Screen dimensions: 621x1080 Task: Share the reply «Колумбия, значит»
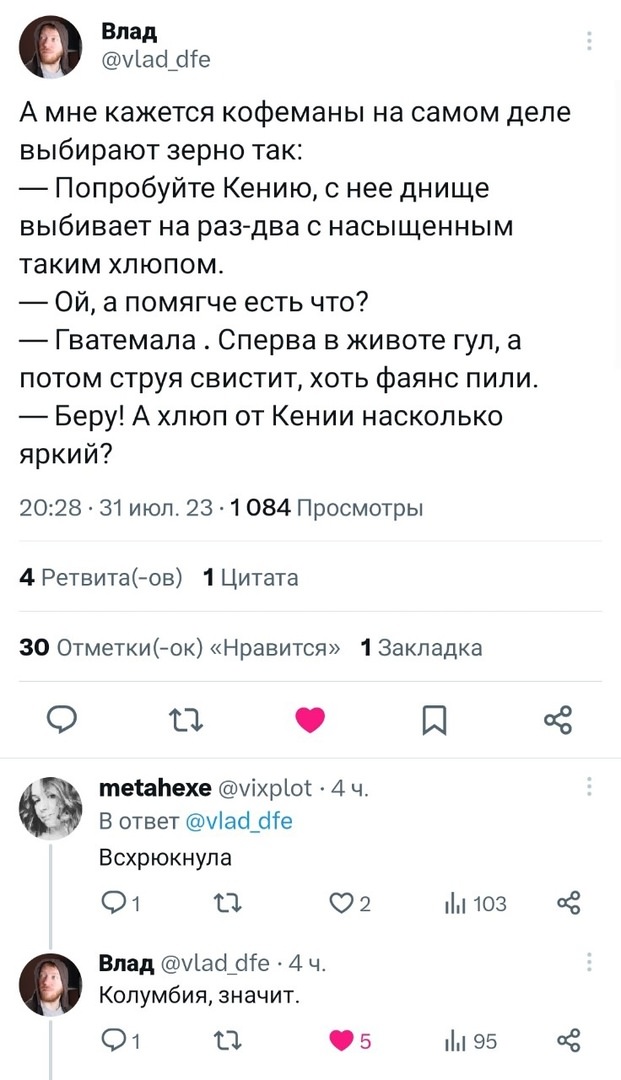(568, 1040)
